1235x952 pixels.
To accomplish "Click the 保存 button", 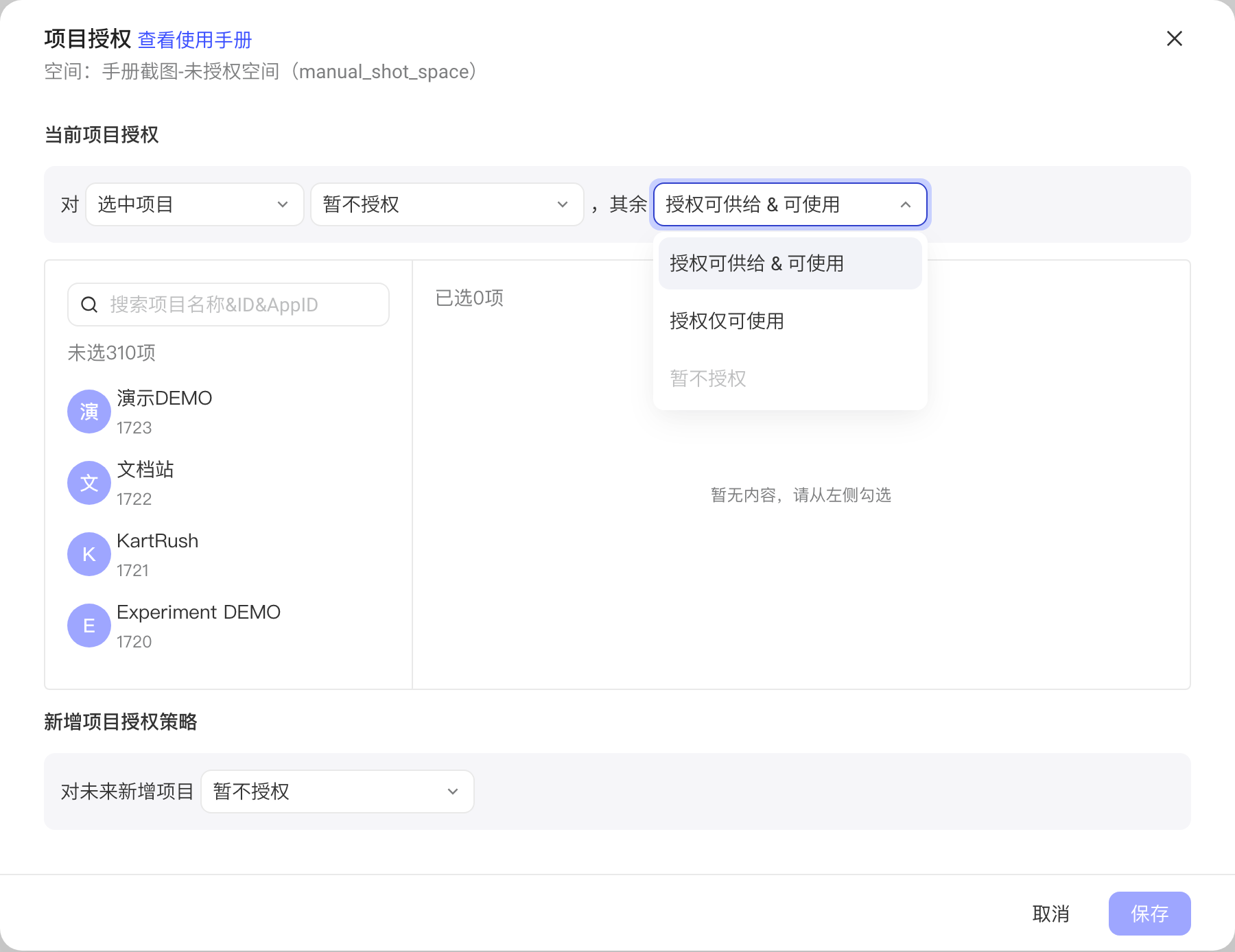I will click(x=1150, y=914).
